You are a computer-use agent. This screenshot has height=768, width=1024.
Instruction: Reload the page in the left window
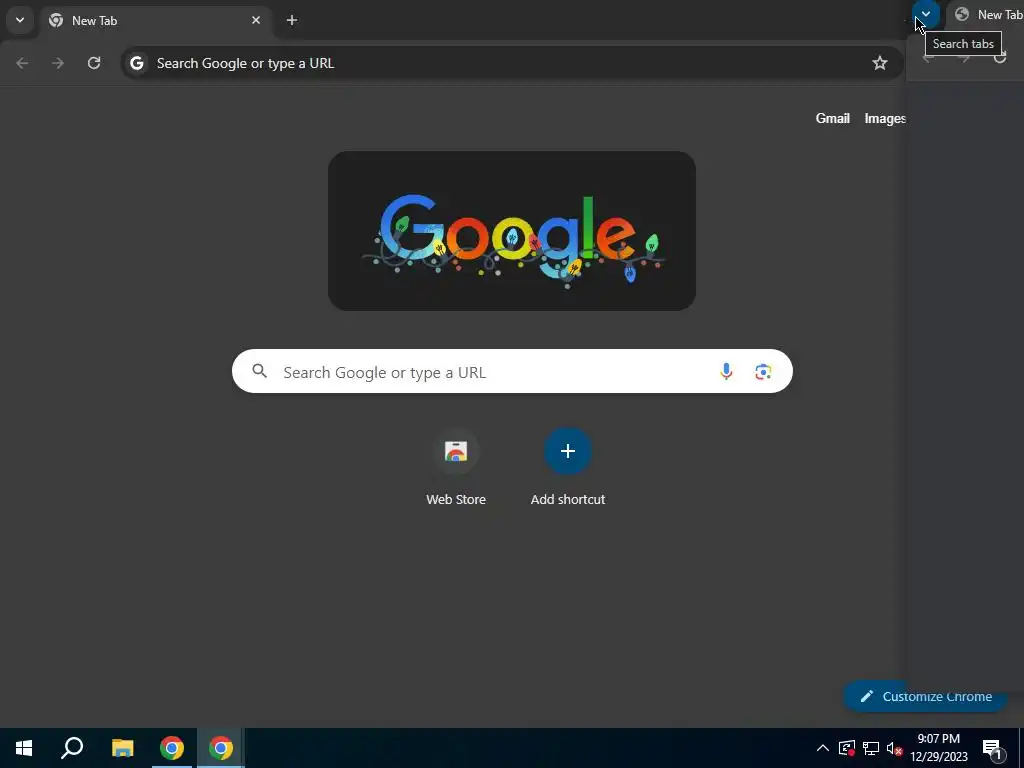(94, 63)
